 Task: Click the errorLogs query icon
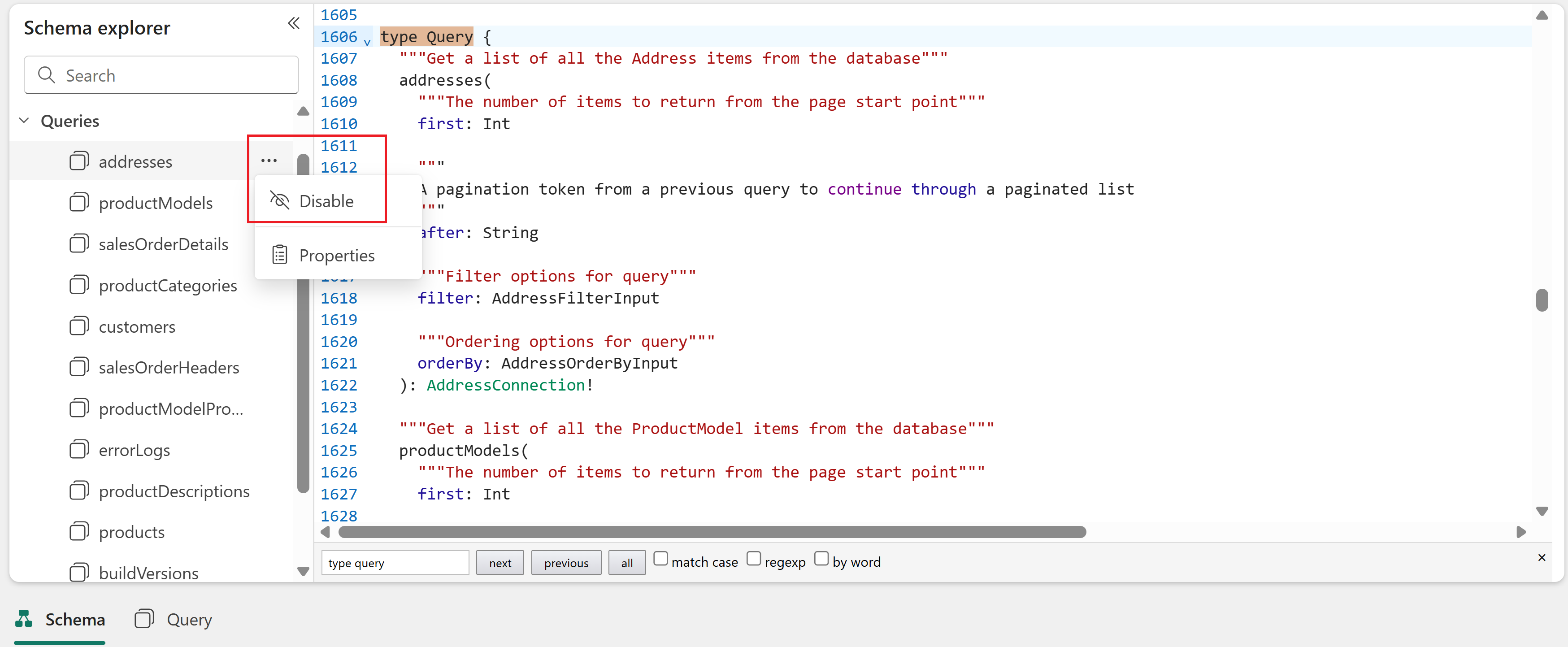pos(79,450)
